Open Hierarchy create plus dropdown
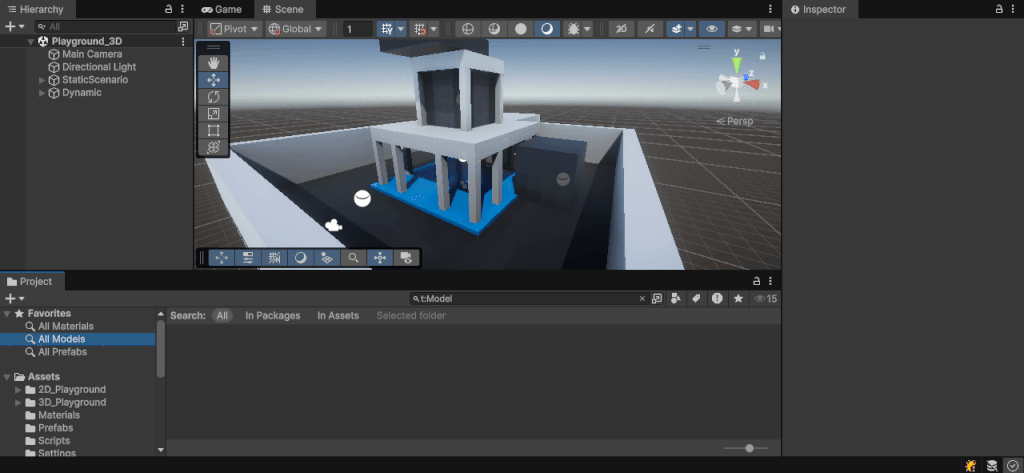Screen dimensions: 1024x473 point(14,27)
